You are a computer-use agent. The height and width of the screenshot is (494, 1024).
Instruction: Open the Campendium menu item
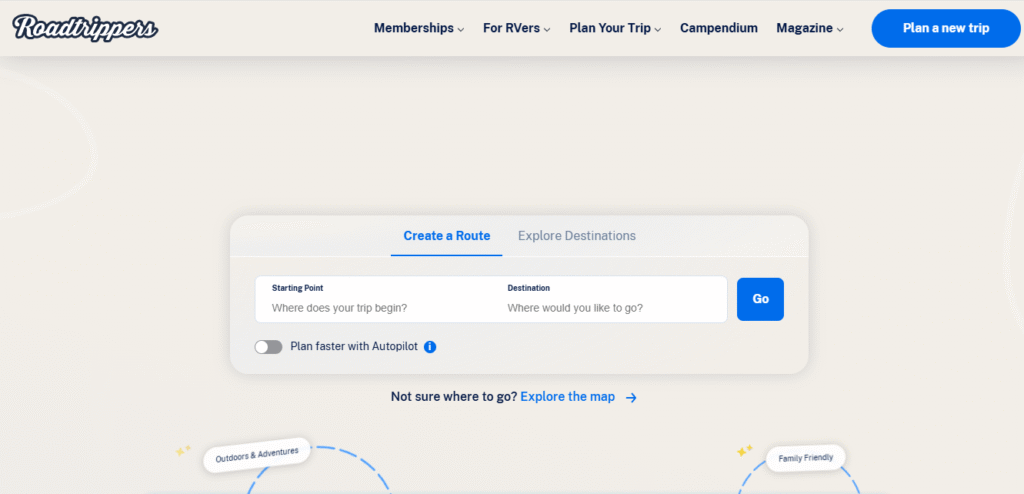click(719, 28)
